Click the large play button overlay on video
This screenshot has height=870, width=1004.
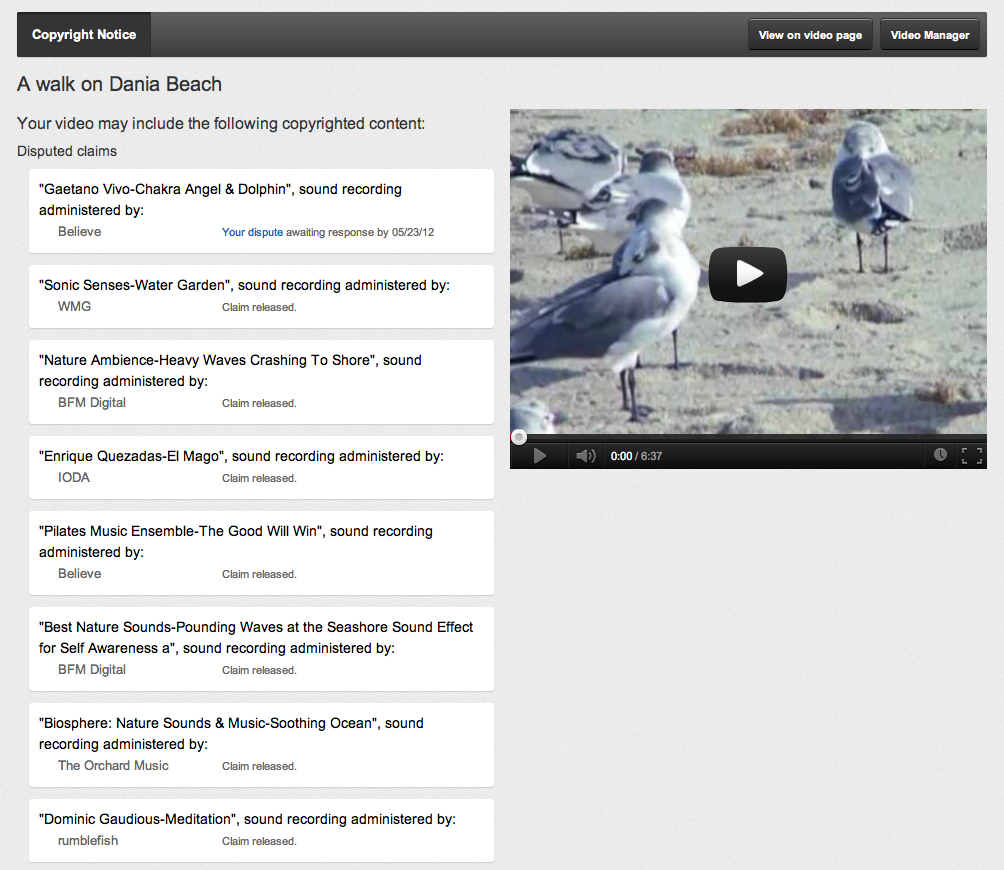click(748, 273)
